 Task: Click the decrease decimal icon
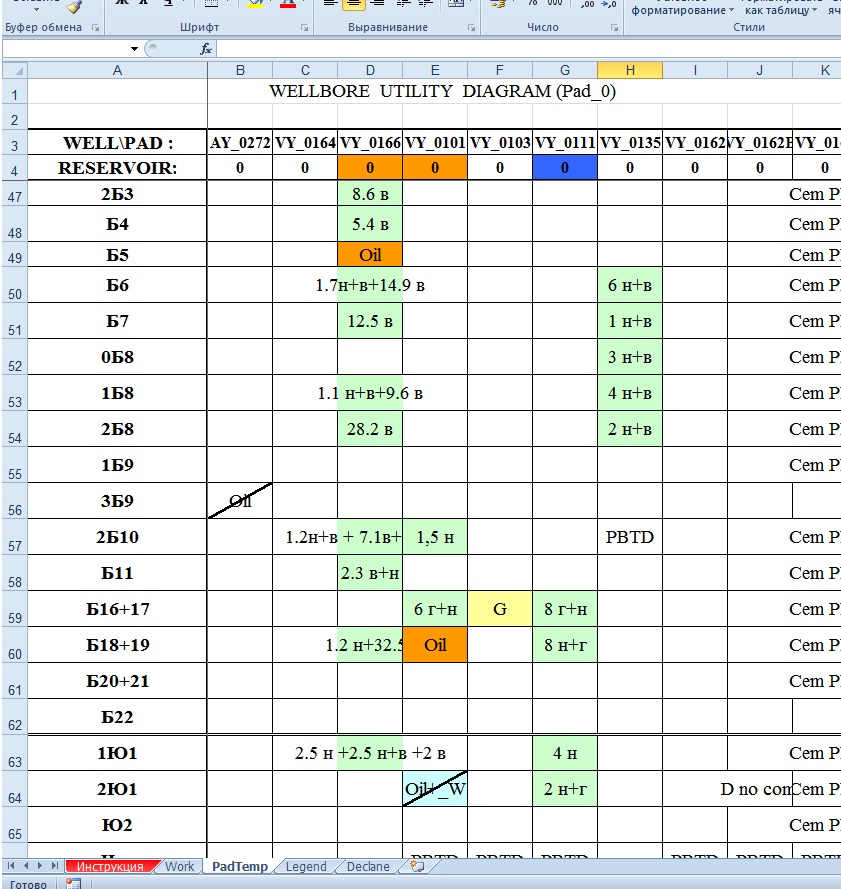(x=609, y=5)
